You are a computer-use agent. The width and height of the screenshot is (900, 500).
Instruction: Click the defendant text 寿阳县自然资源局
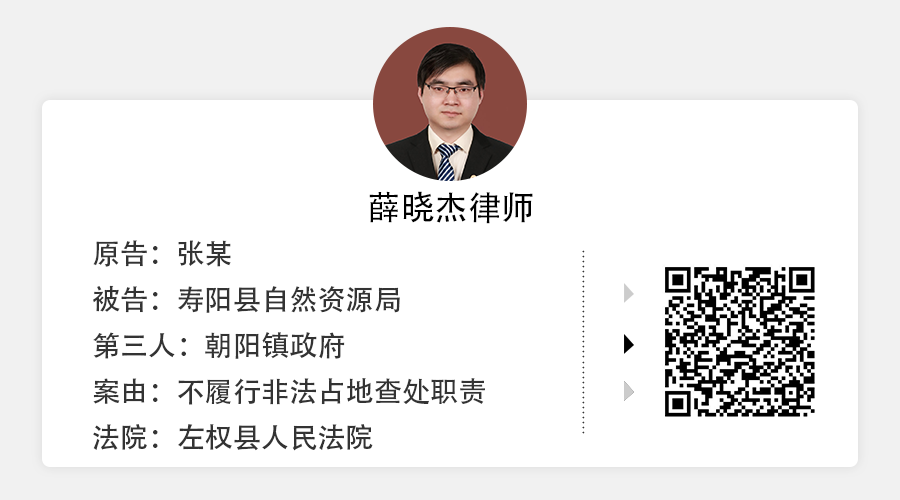(289, 300)
